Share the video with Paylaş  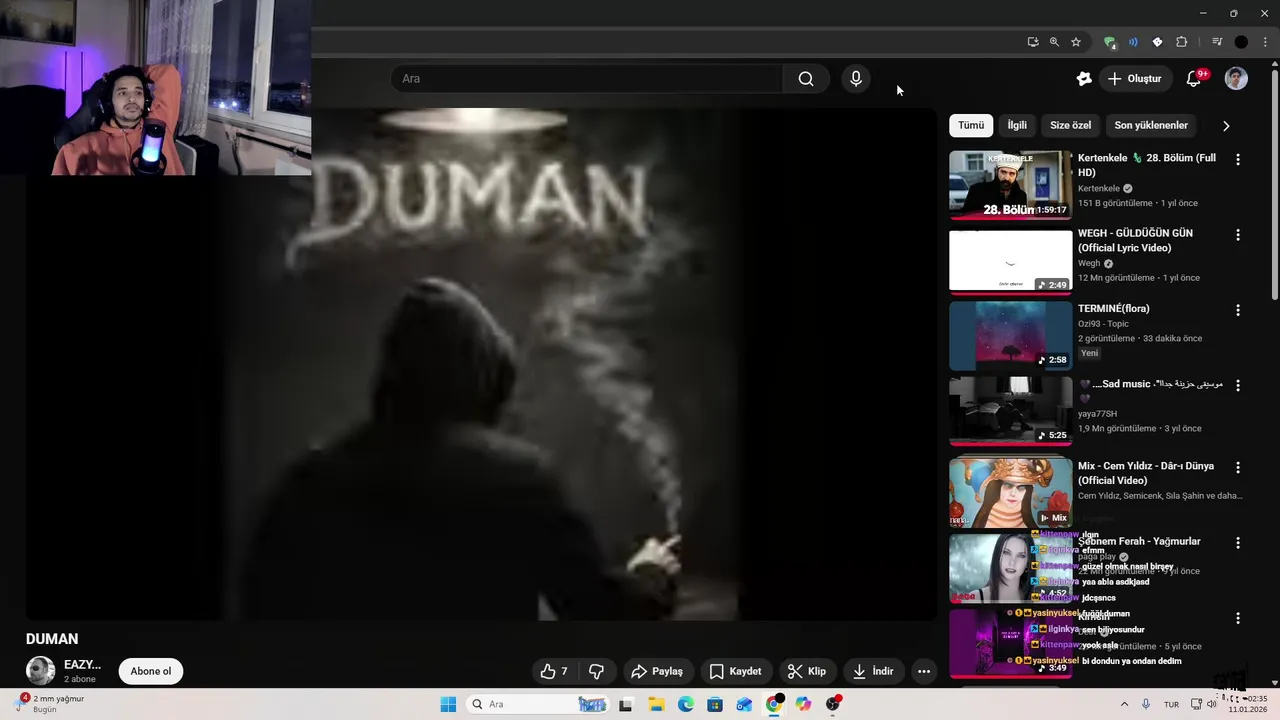coord(657,671)
